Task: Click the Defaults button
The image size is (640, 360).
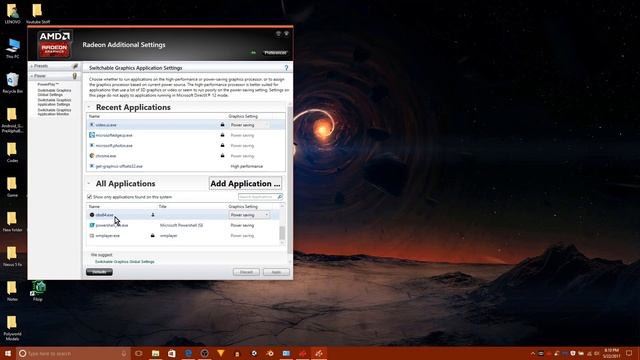Action: (x=99, y=272)
